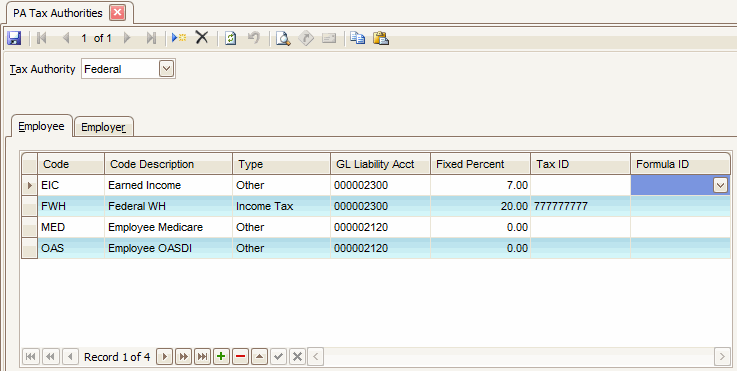Image resolution: width=737 pixels, height=371 pixels.
Task: Switch to the Employer tab
Action: point(104,127)
